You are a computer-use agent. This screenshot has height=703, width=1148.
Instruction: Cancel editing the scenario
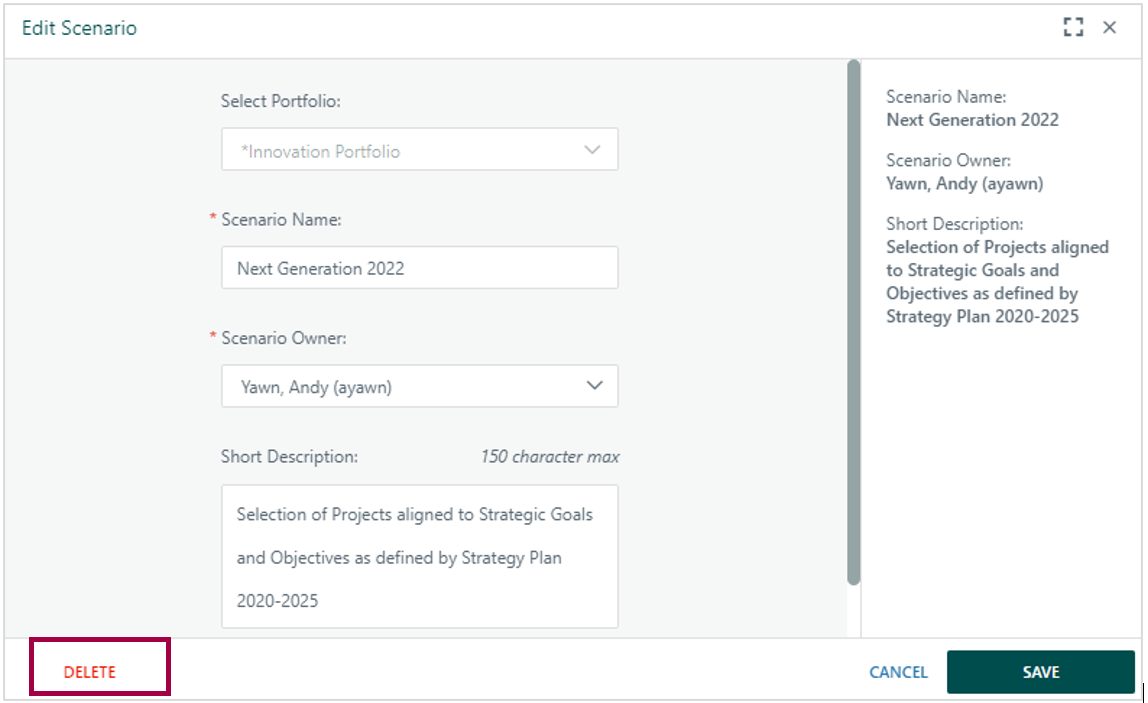click(898, 672)
